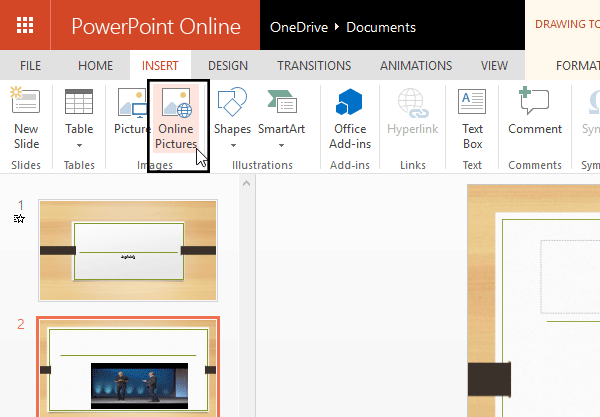Switch to the DESIGN tab
The height and width of the screenshot is (417, 600).
pyautogui.click(x=227, y=66)
